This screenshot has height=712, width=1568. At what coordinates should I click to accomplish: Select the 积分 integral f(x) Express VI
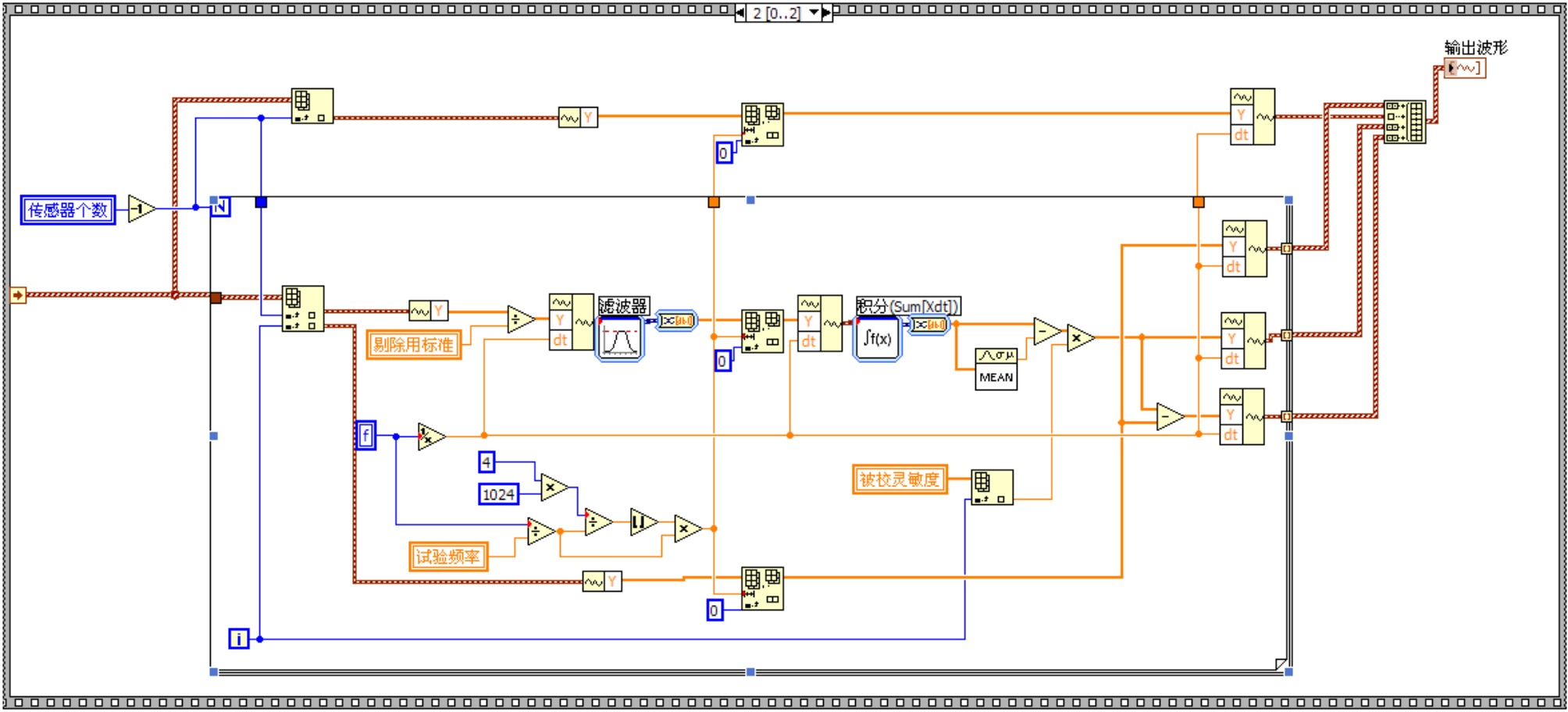click(x=876, y=339)
